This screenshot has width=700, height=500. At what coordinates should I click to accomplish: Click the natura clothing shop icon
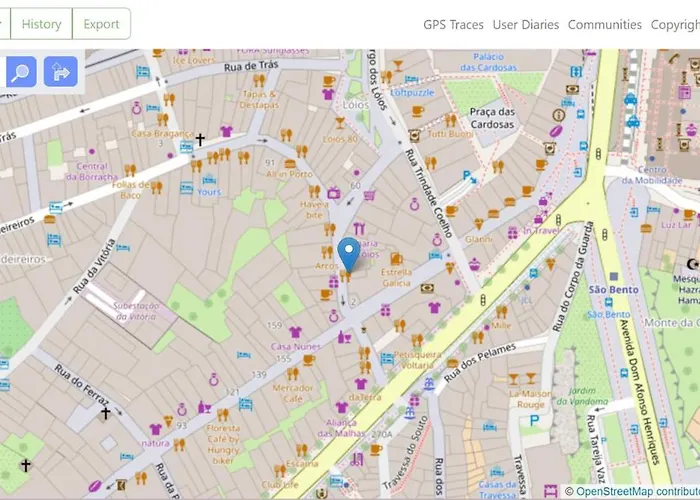(155, 429)
